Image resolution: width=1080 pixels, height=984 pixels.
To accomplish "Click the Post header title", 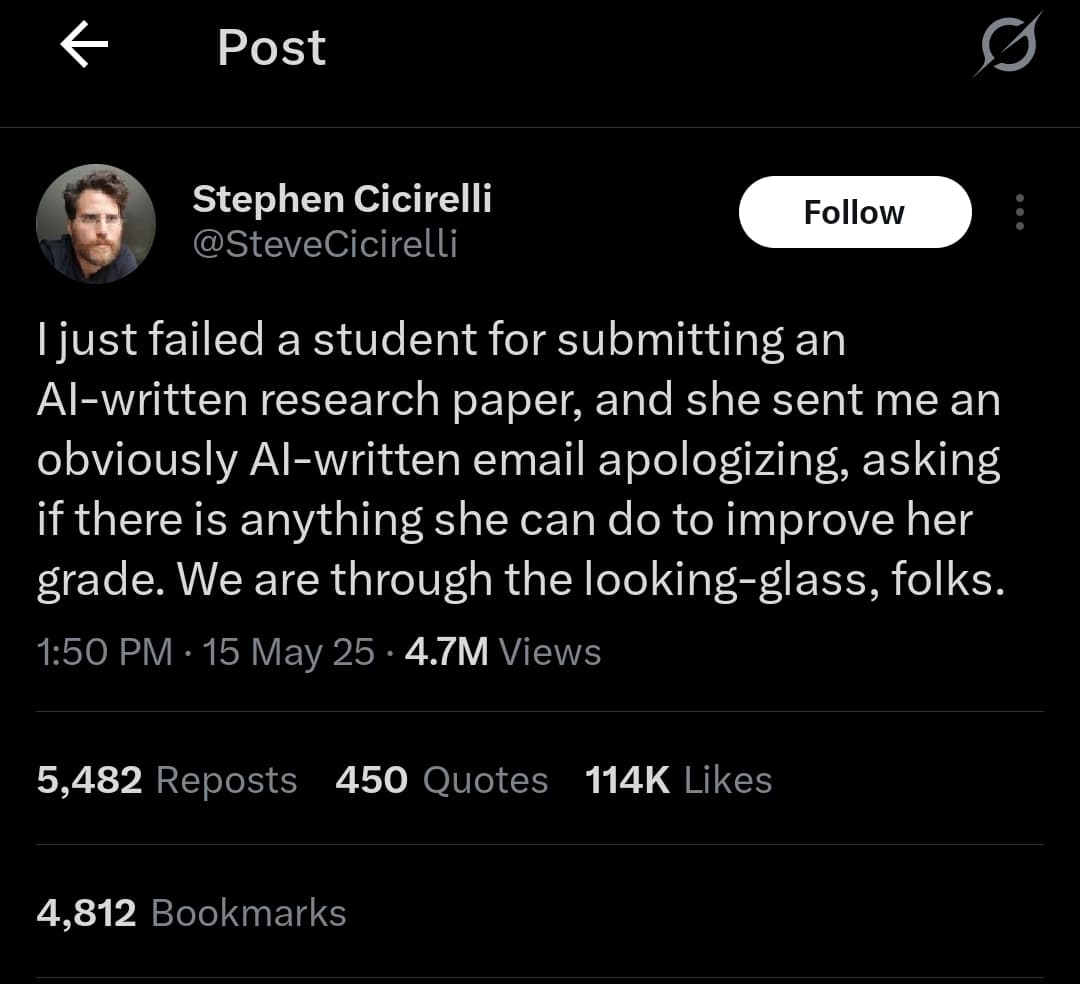I will [x=271, y=47].
